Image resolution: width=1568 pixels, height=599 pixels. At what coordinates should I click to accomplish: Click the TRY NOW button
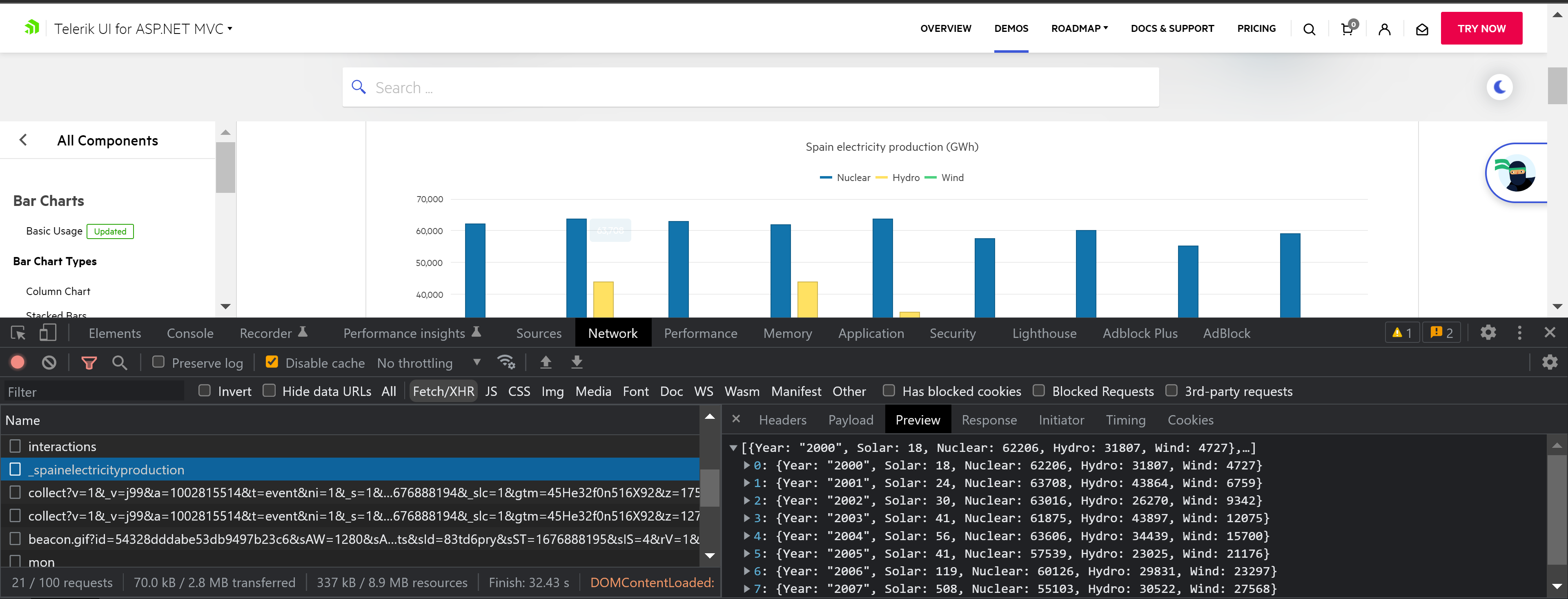pyautogui.click(x=1481, y=28)
